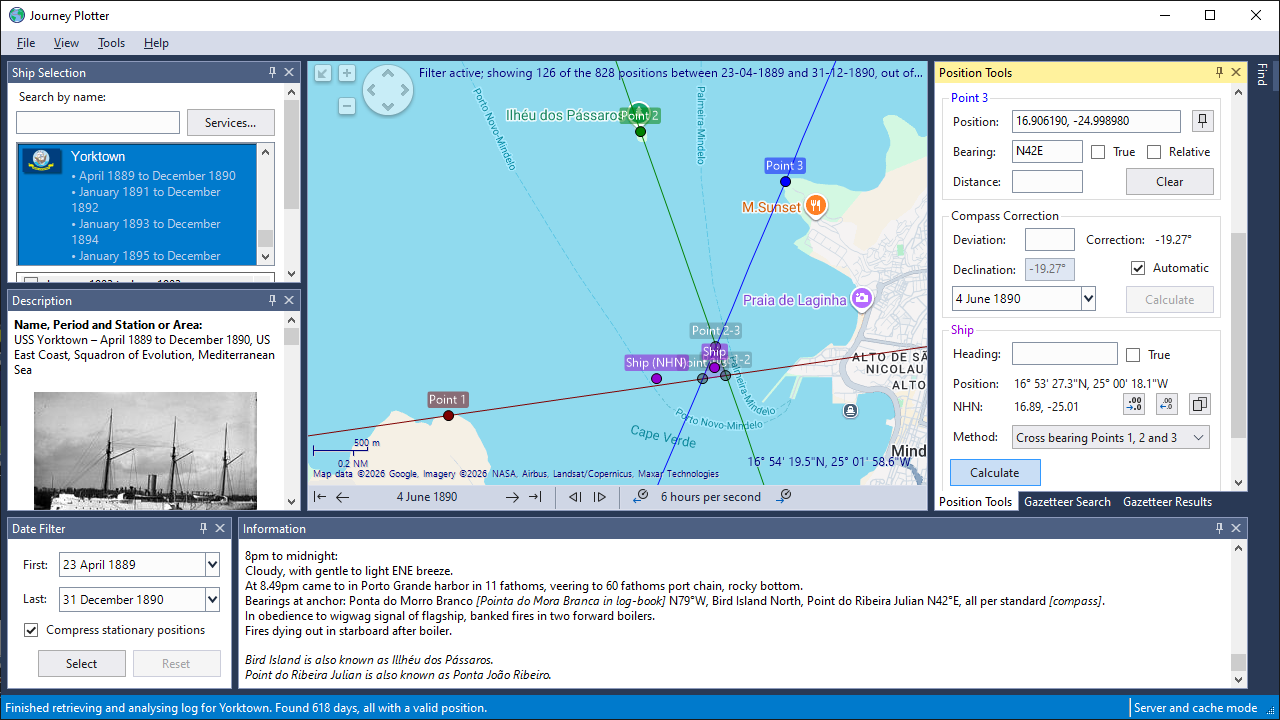The width and height of the screenshot is (1280, 720).
Task: Click the M.Sunset restaurant marker on map
Action: coord(816,206)
